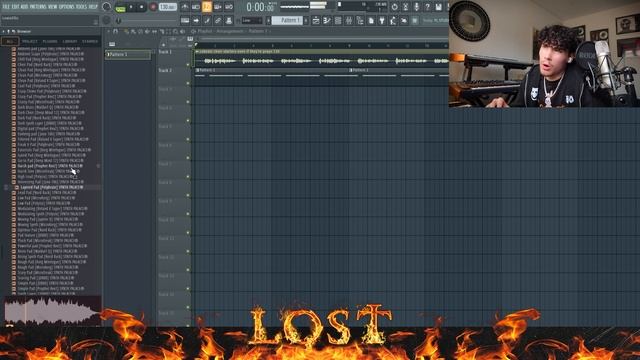Viewport: 640px width, 360px height.
Task: Open the ADD menu
Action: (x=24, y=7)
